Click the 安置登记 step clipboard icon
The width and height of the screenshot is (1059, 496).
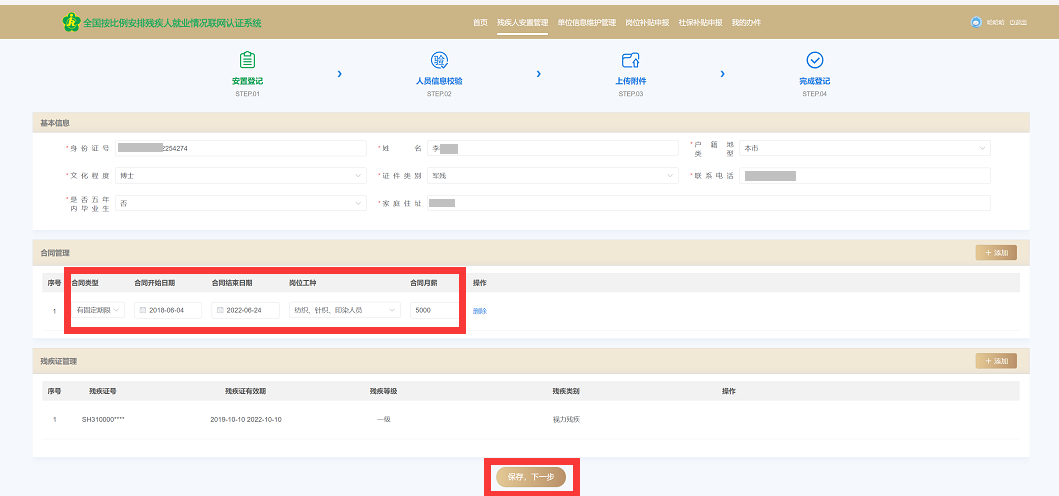point(247,60)
